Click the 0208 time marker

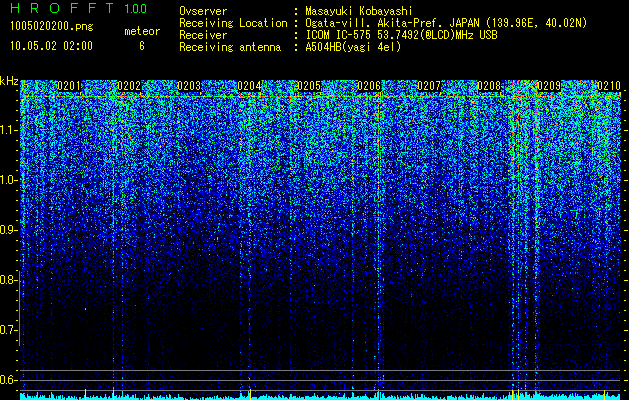pos(489,86)
